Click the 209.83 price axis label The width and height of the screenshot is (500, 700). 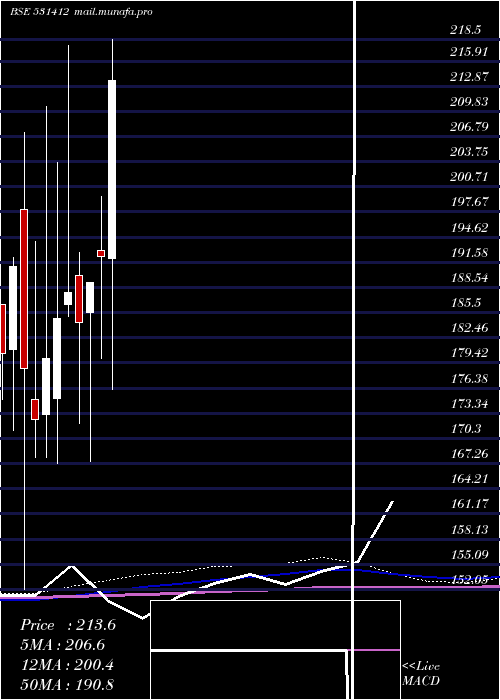tap(469, 102)
